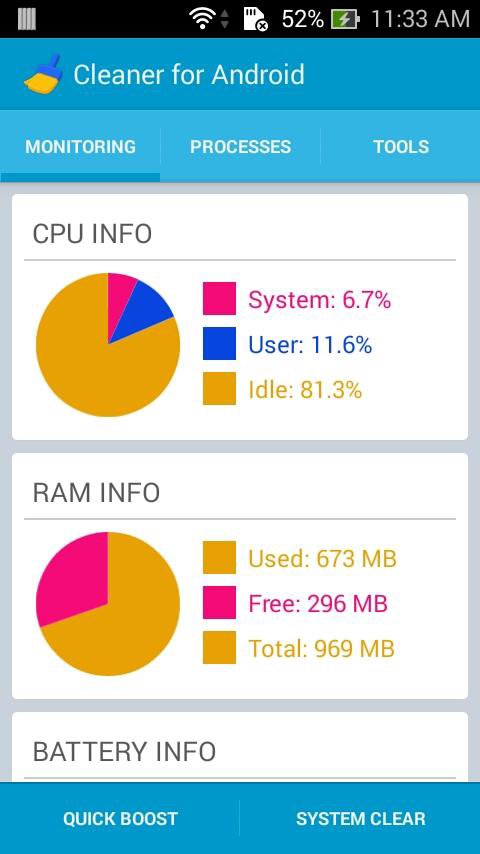Tap the System Clear button
This screenshot has width=480, height=854.
(x=360, y=819)
